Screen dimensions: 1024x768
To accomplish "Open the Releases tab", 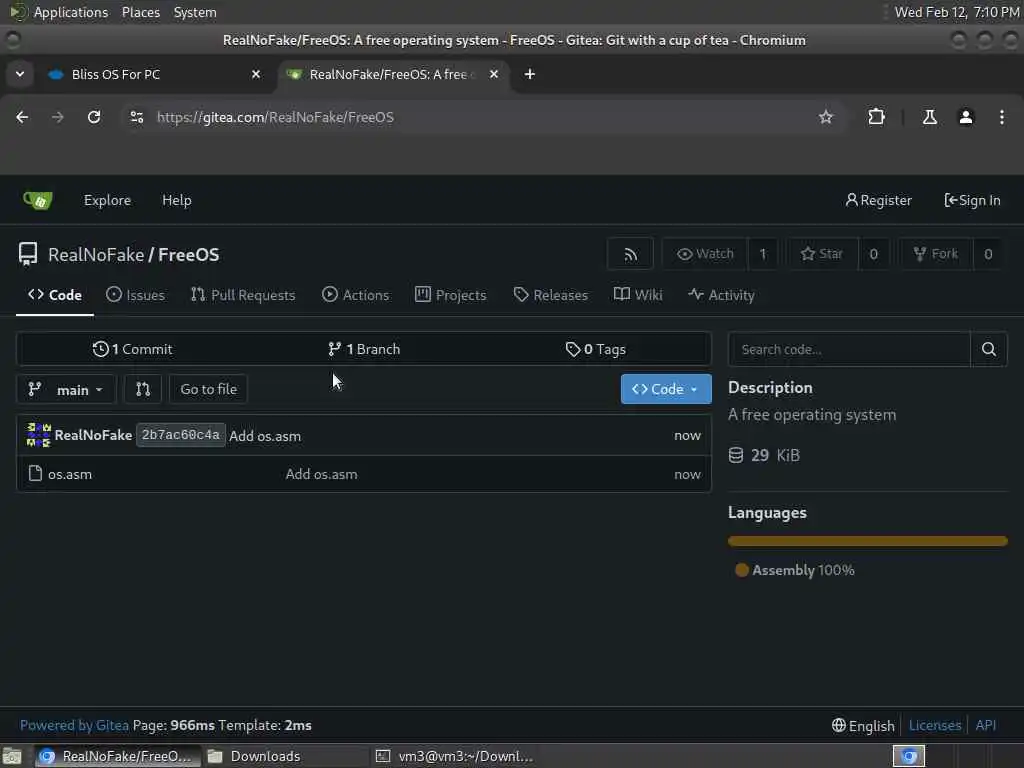I will 551,295.
